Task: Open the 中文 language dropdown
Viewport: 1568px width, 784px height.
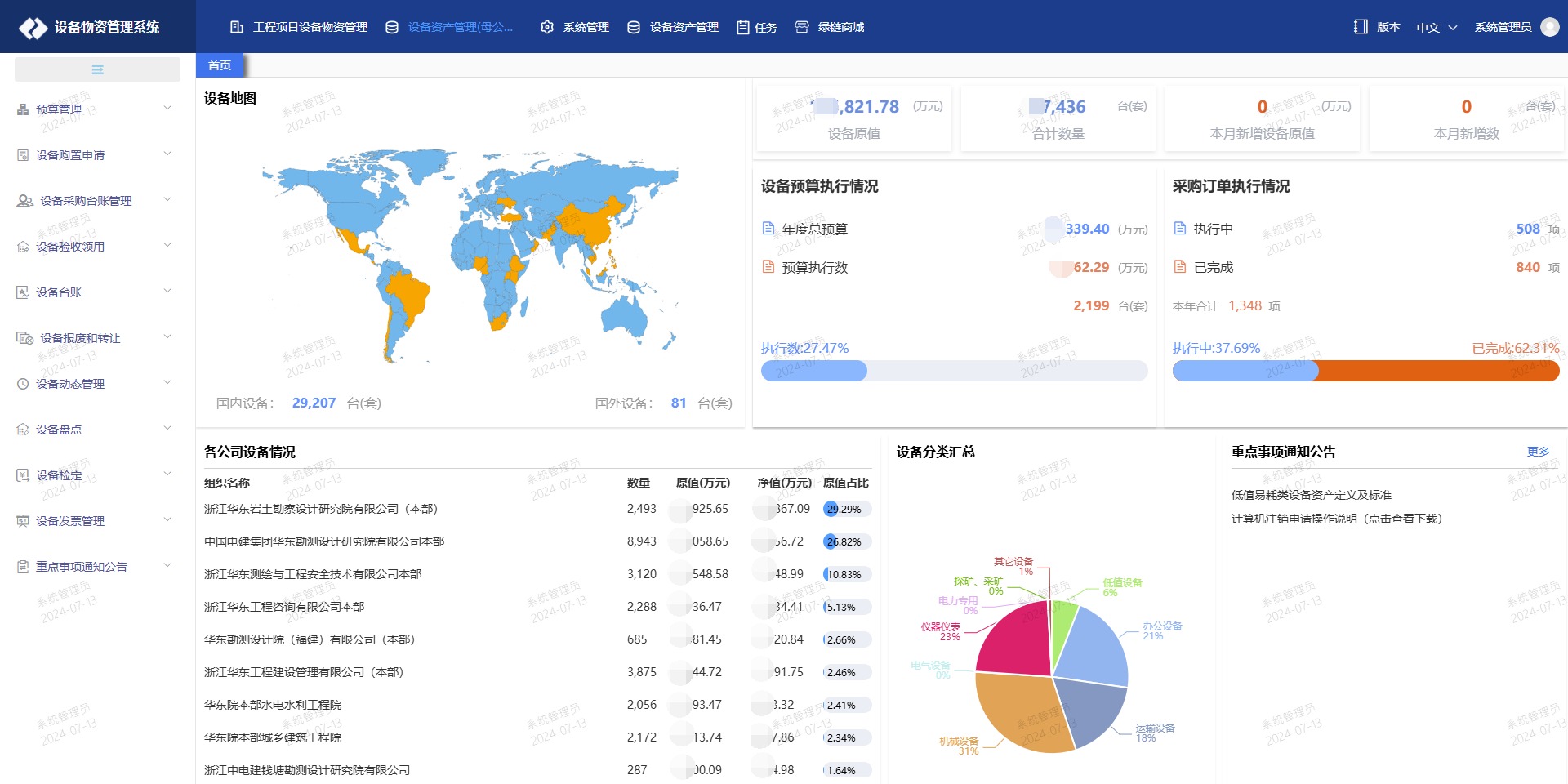Action: [x=1437, y=27]
